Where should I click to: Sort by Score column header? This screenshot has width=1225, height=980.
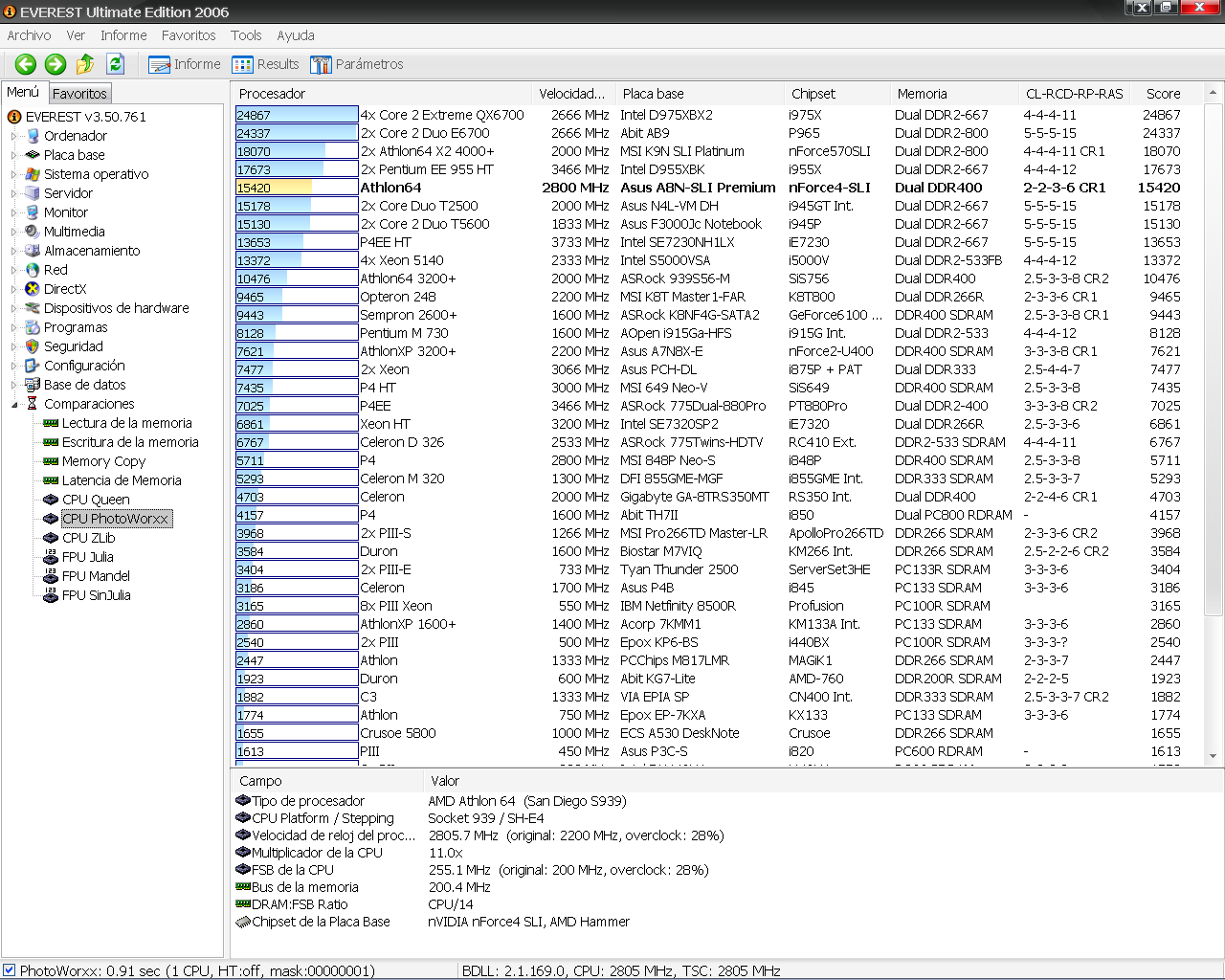[1166, 94]
